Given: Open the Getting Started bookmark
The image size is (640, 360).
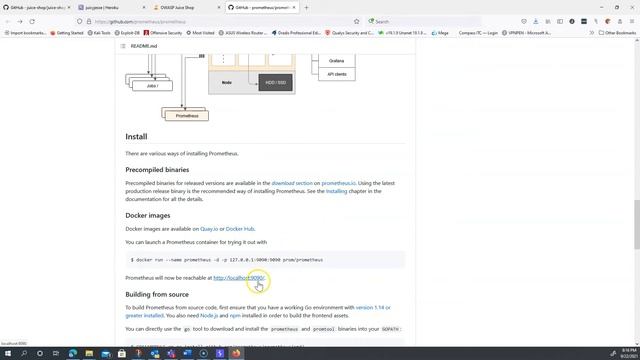Looking at the screenshot, I should (x=67, y=33).
